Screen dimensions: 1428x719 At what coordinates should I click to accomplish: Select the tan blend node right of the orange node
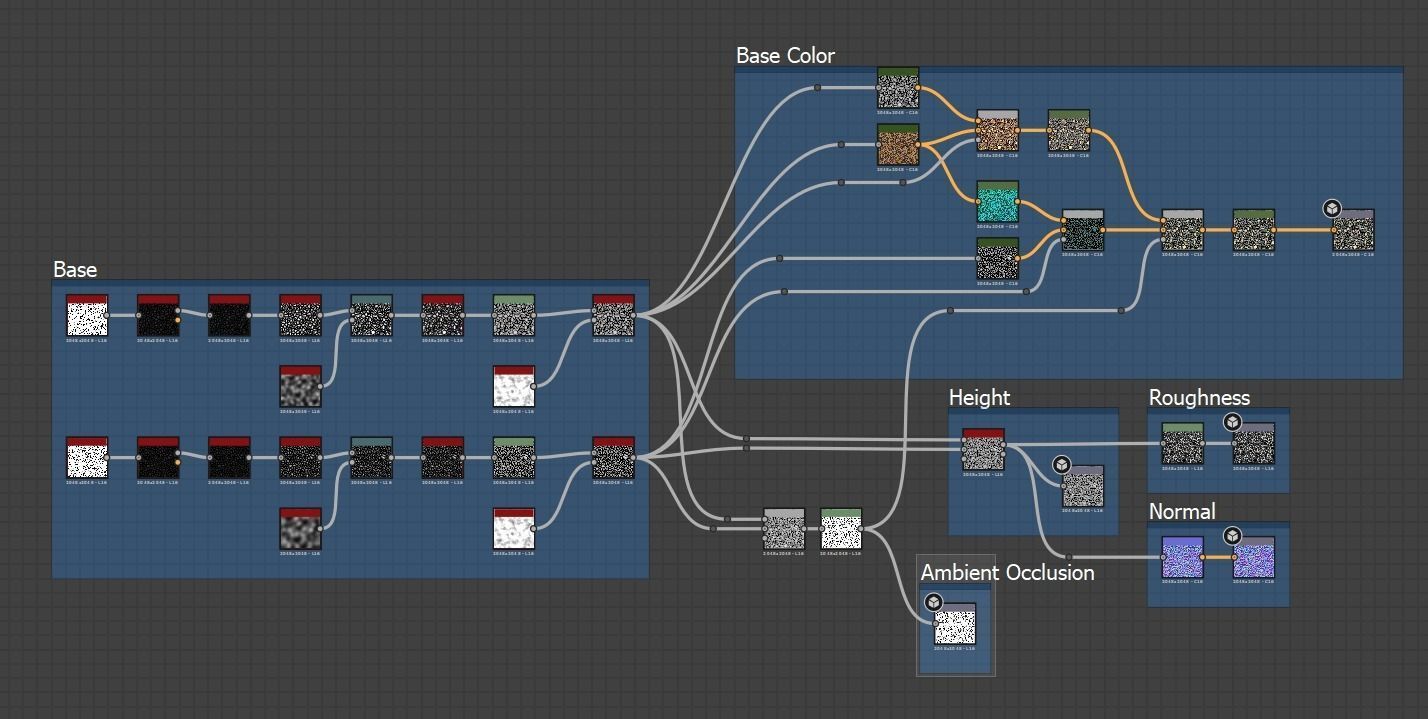[997, 130]
